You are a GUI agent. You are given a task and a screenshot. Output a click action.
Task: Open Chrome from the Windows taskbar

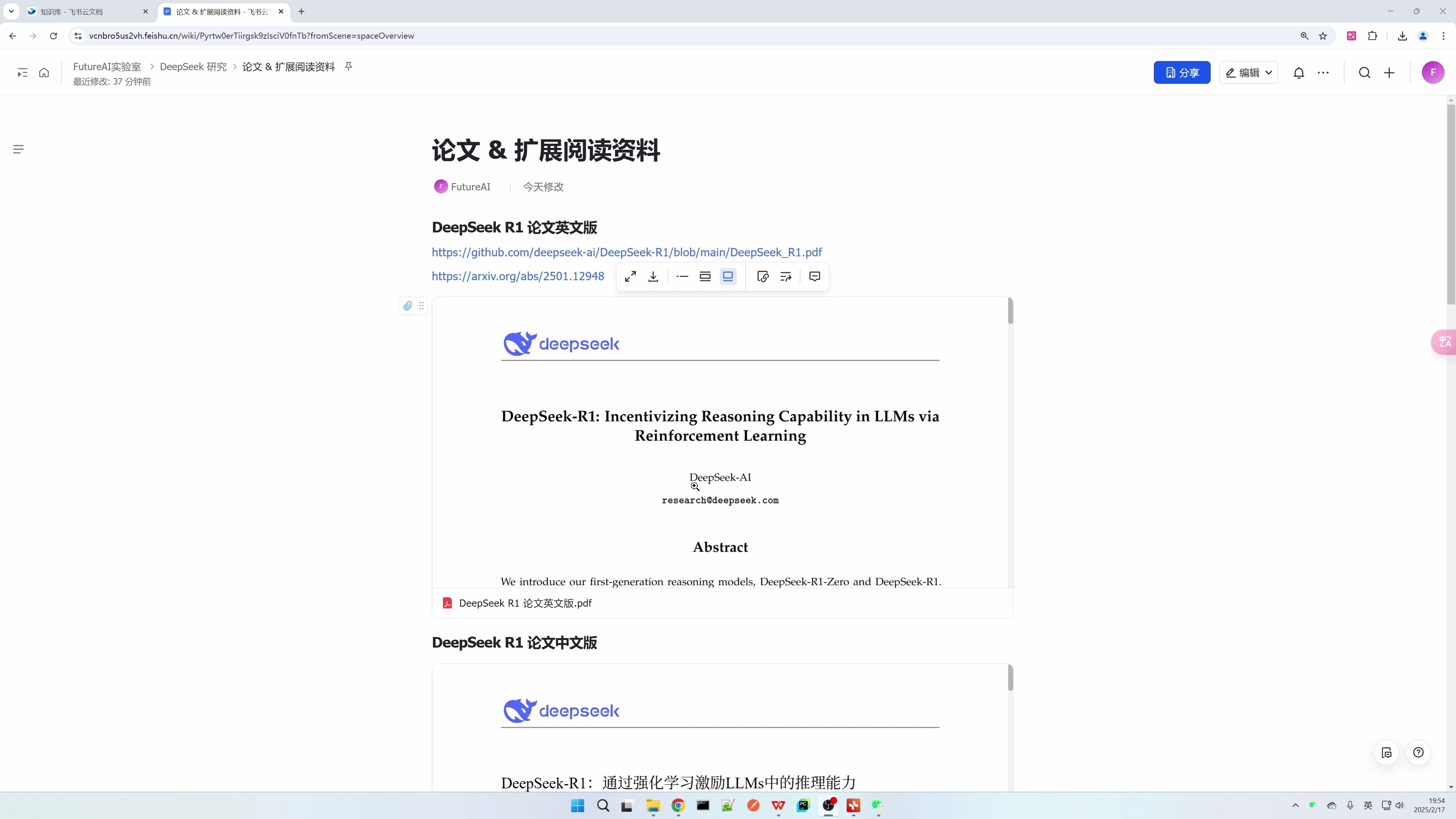click(x=678, y=805)
